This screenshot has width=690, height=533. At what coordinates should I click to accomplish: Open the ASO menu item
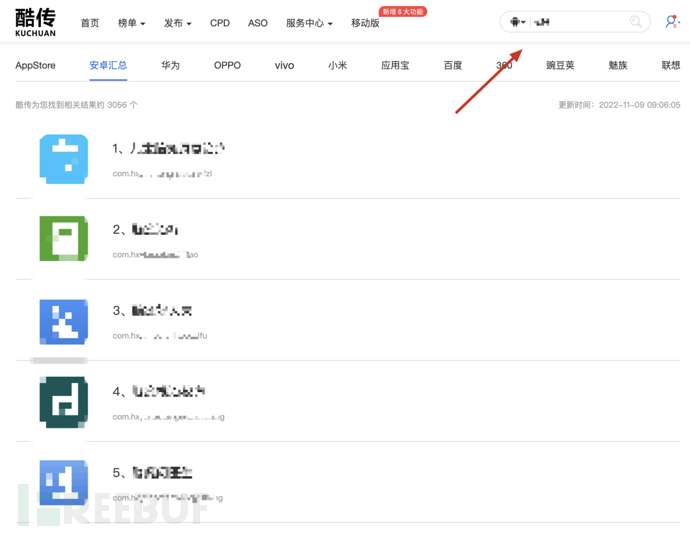pyautogui.click(x=257, y=23)
